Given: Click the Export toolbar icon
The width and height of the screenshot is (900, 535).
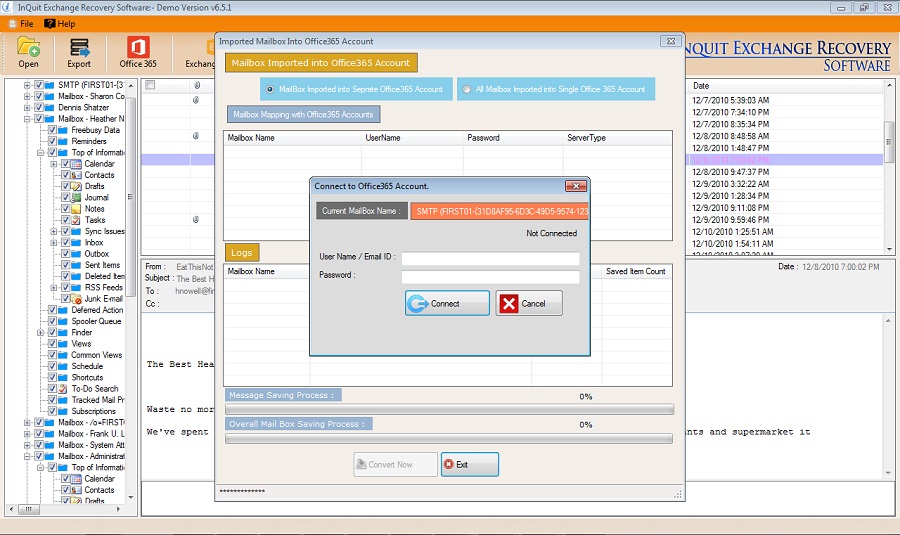Looking at the screenshot, I should [79, 52].
